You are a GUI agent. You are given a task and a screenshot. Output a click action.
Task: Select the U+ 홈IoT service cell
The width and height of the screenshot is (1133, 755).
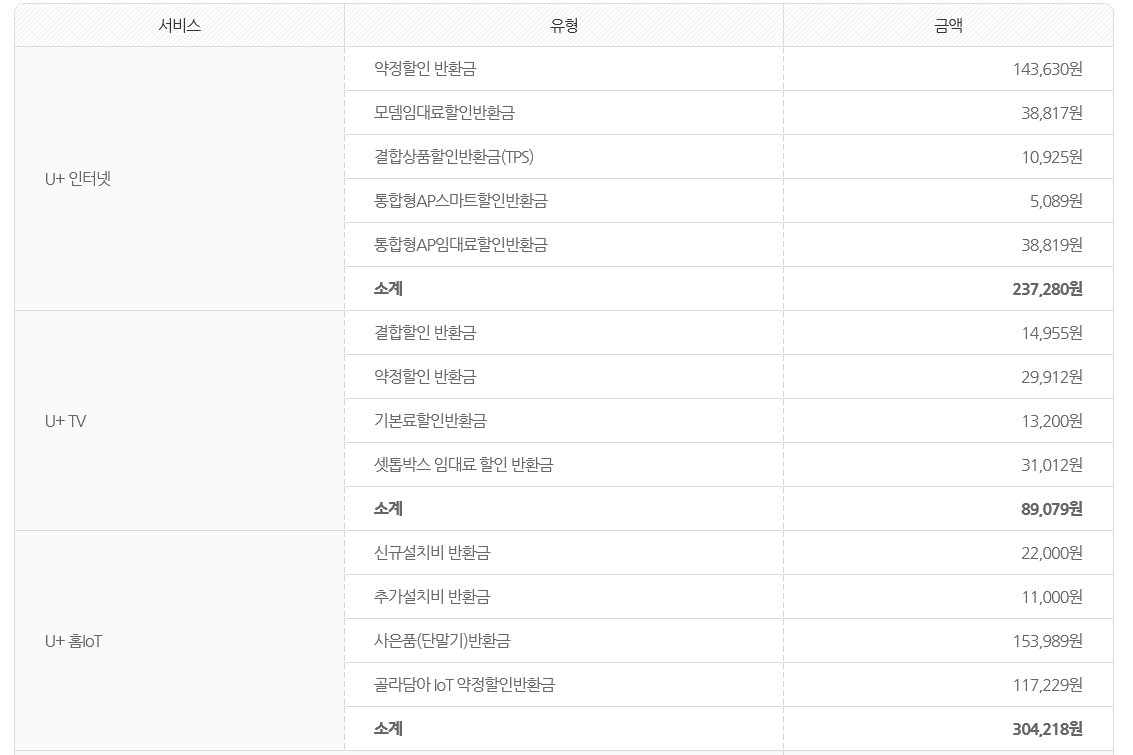[x=179, y=641]
